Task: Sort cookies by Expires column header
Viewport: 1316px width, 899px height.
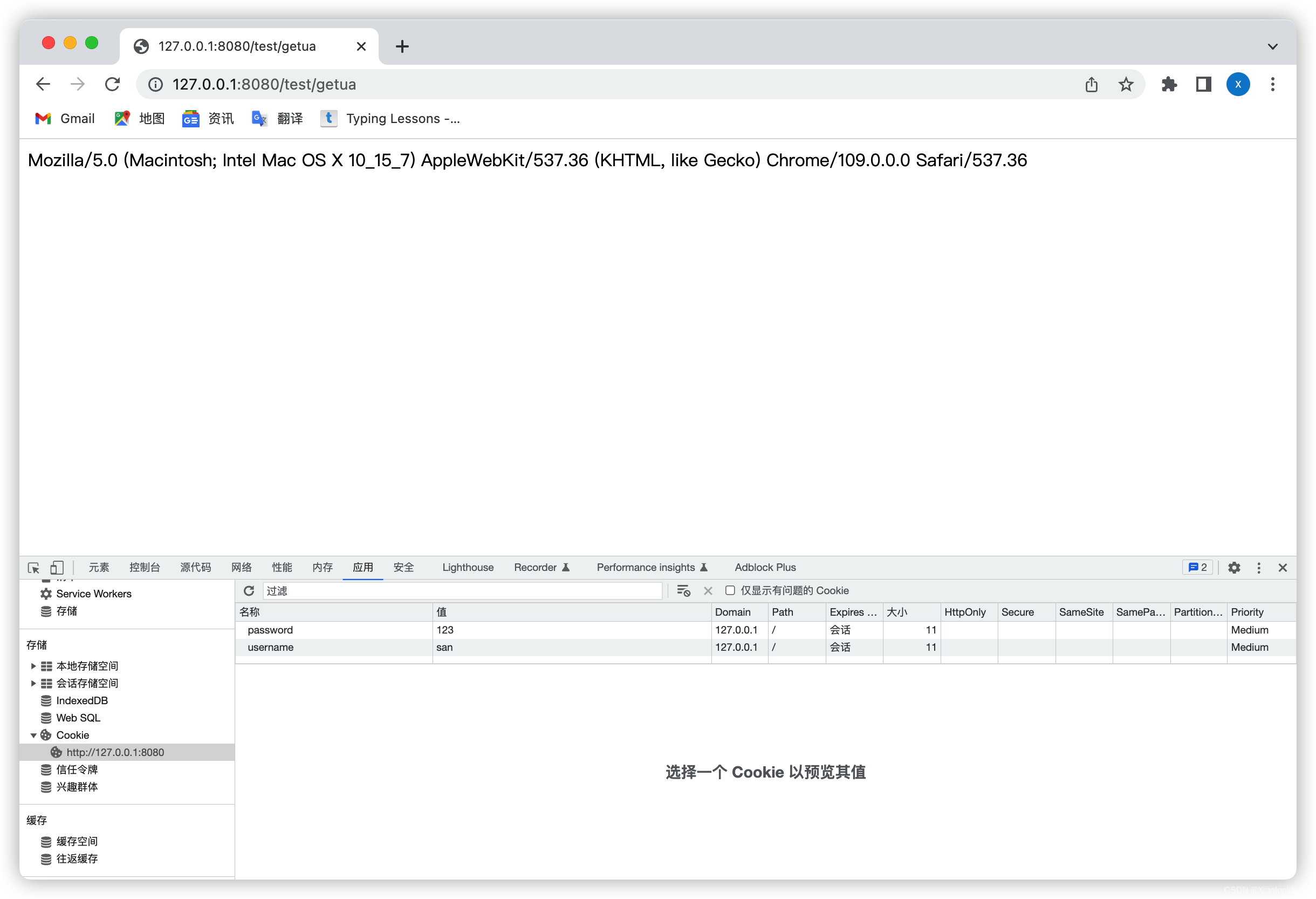Action: (854, 612)
